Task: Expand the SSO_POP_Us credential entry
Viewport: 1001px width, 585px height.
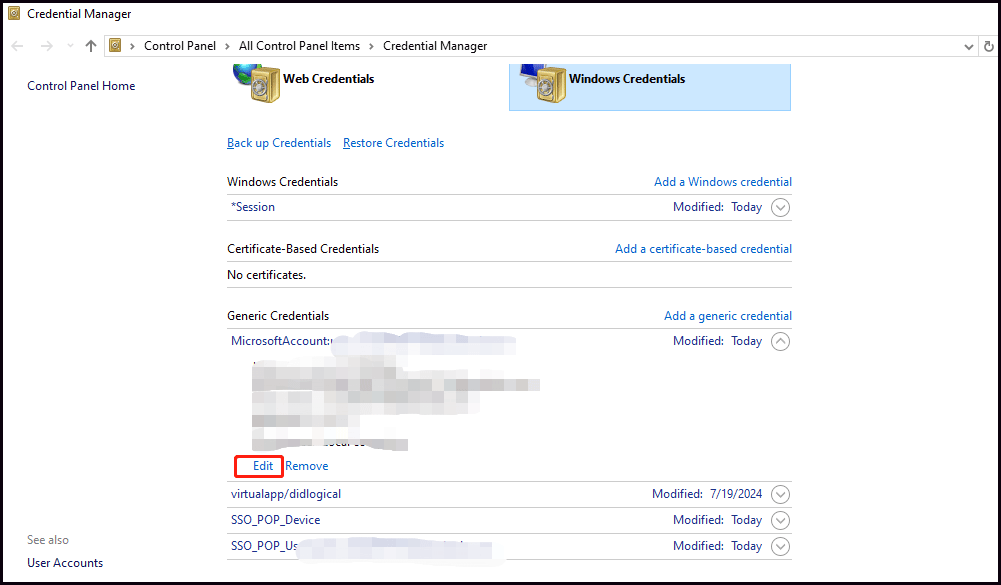Action: point(780,547)
